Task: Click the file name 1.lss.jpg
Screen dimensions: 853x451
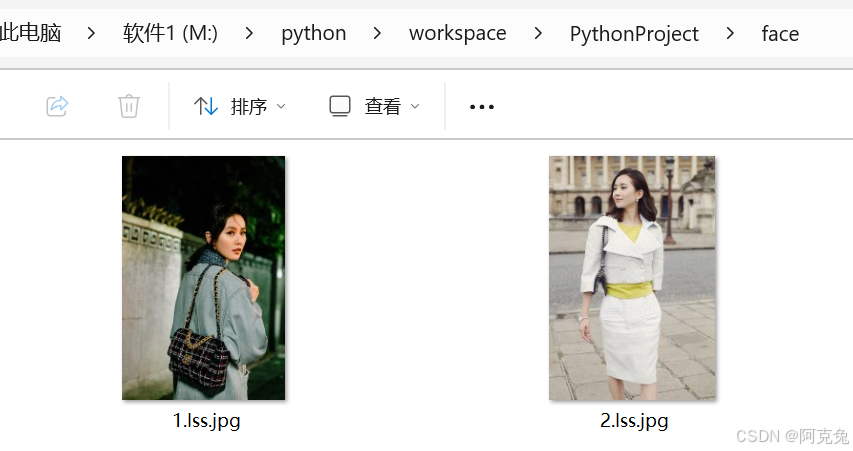Action: coord(206,421)
